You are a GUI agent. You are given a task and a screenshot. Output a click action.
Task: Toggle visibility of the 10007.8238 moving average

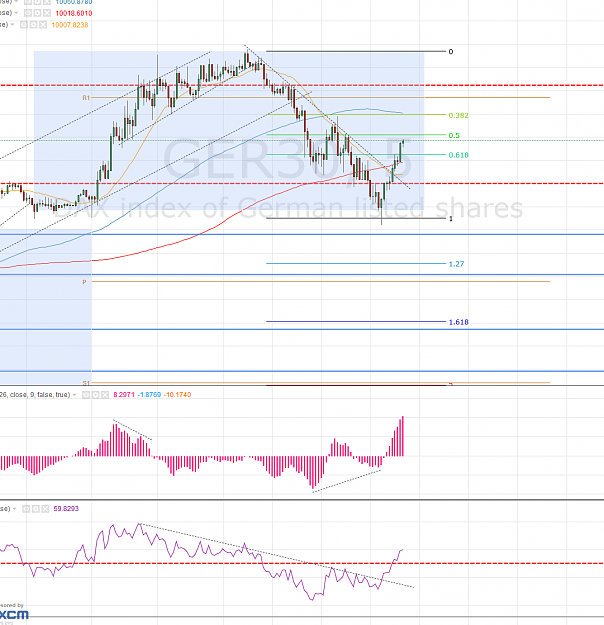pyautogui.click(x=24, y=25)
